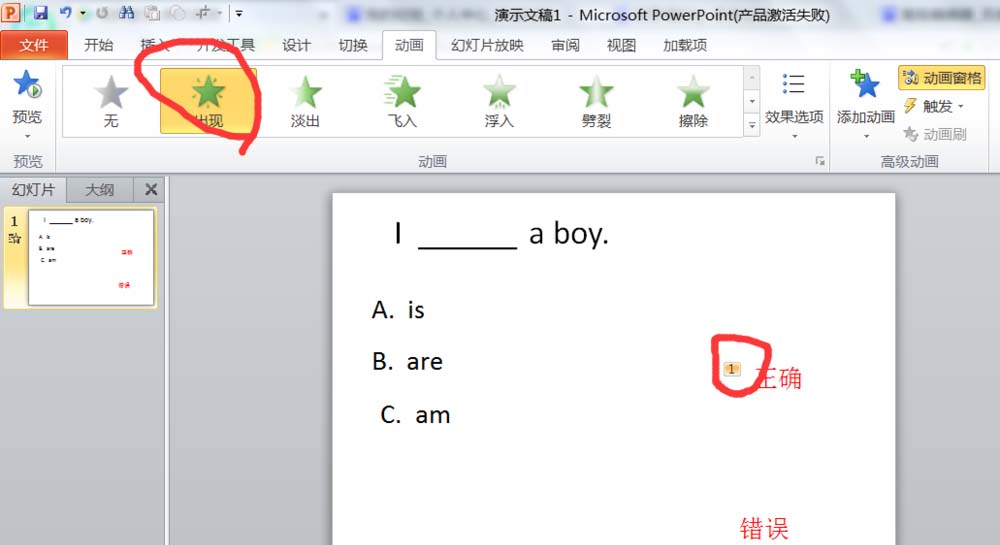
Task: Open the 视图 (View) ribbon tab
Action: point(621,45)
